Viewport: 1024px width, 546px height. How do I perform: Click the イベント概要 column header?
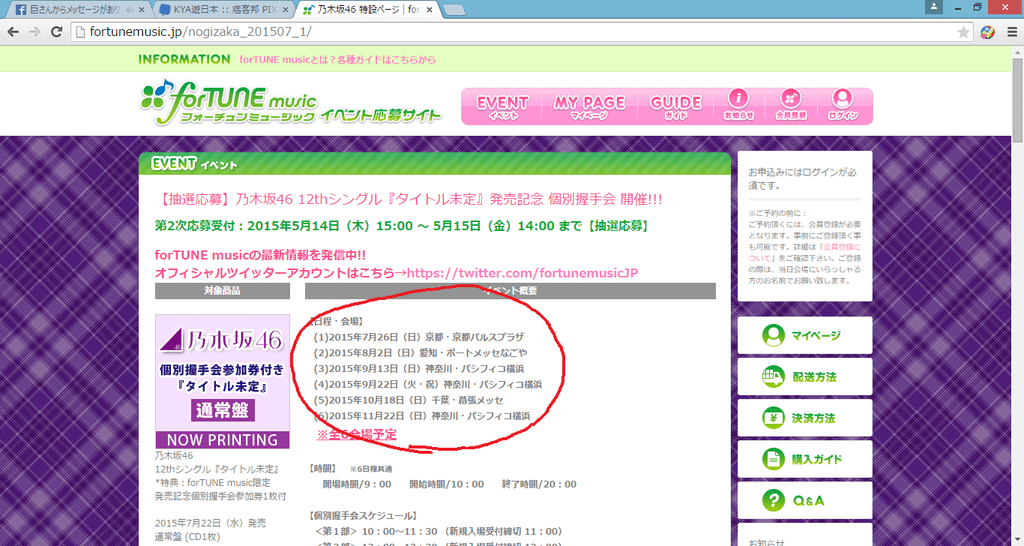point(510,291)
